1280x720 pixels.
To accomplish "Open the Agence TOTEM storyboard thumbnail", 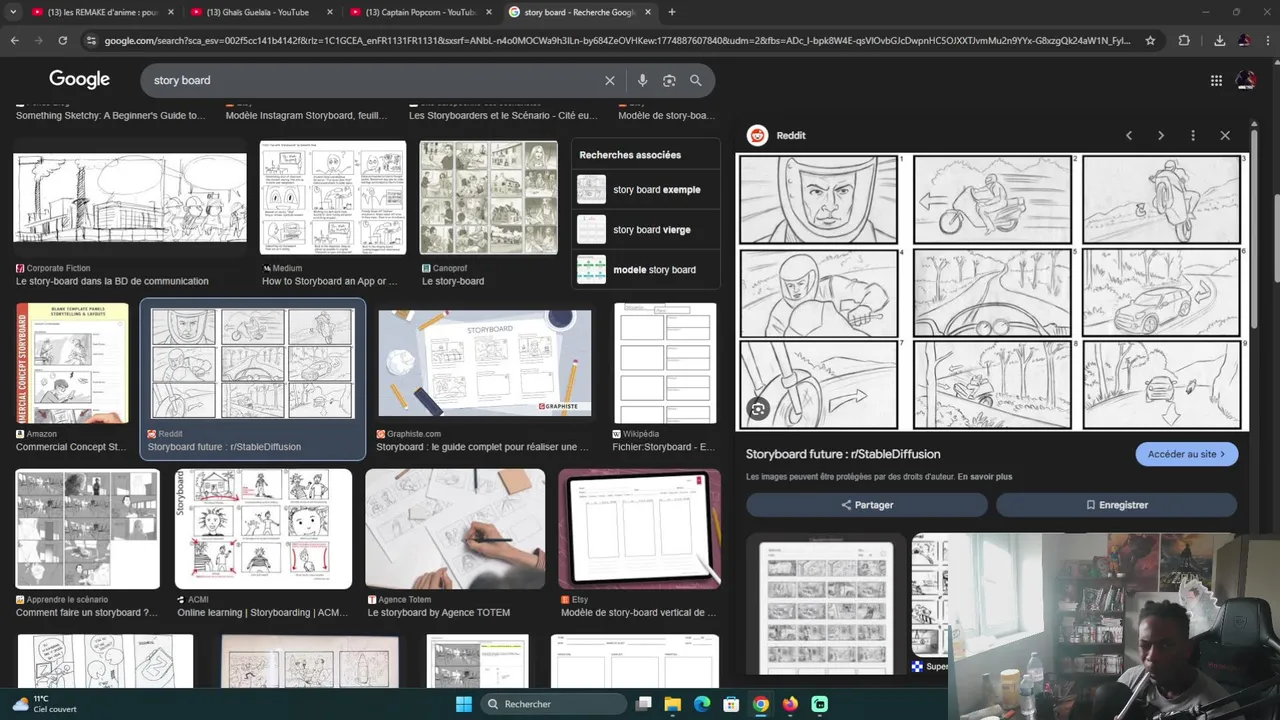I will [x=455, y=529].
